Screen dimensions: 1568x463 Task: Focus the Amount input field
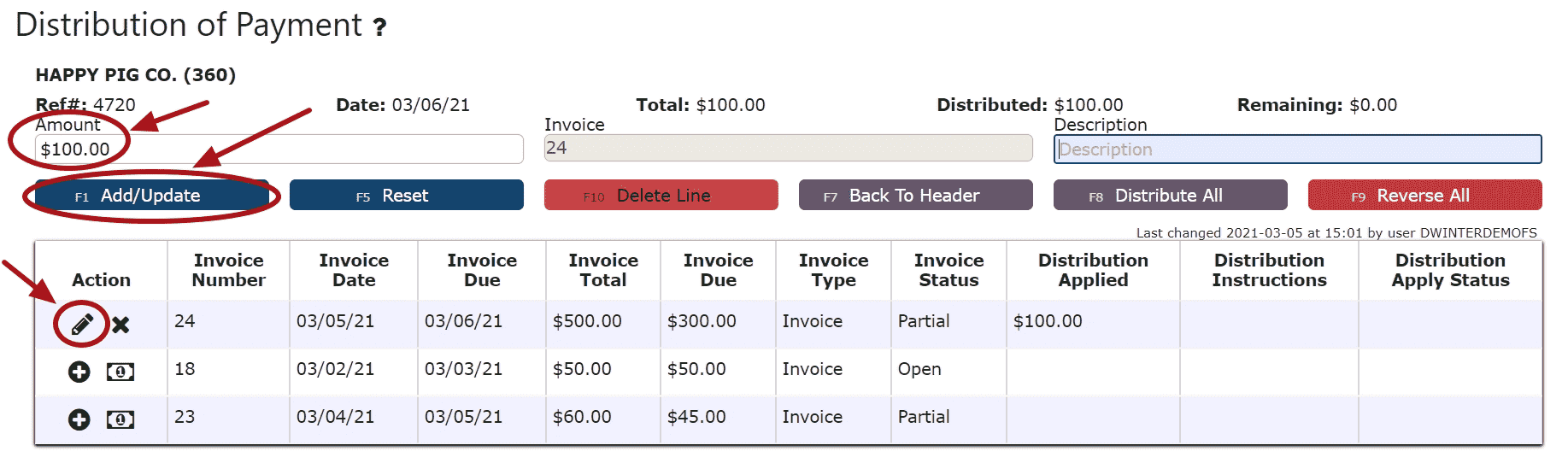point(279,149)
